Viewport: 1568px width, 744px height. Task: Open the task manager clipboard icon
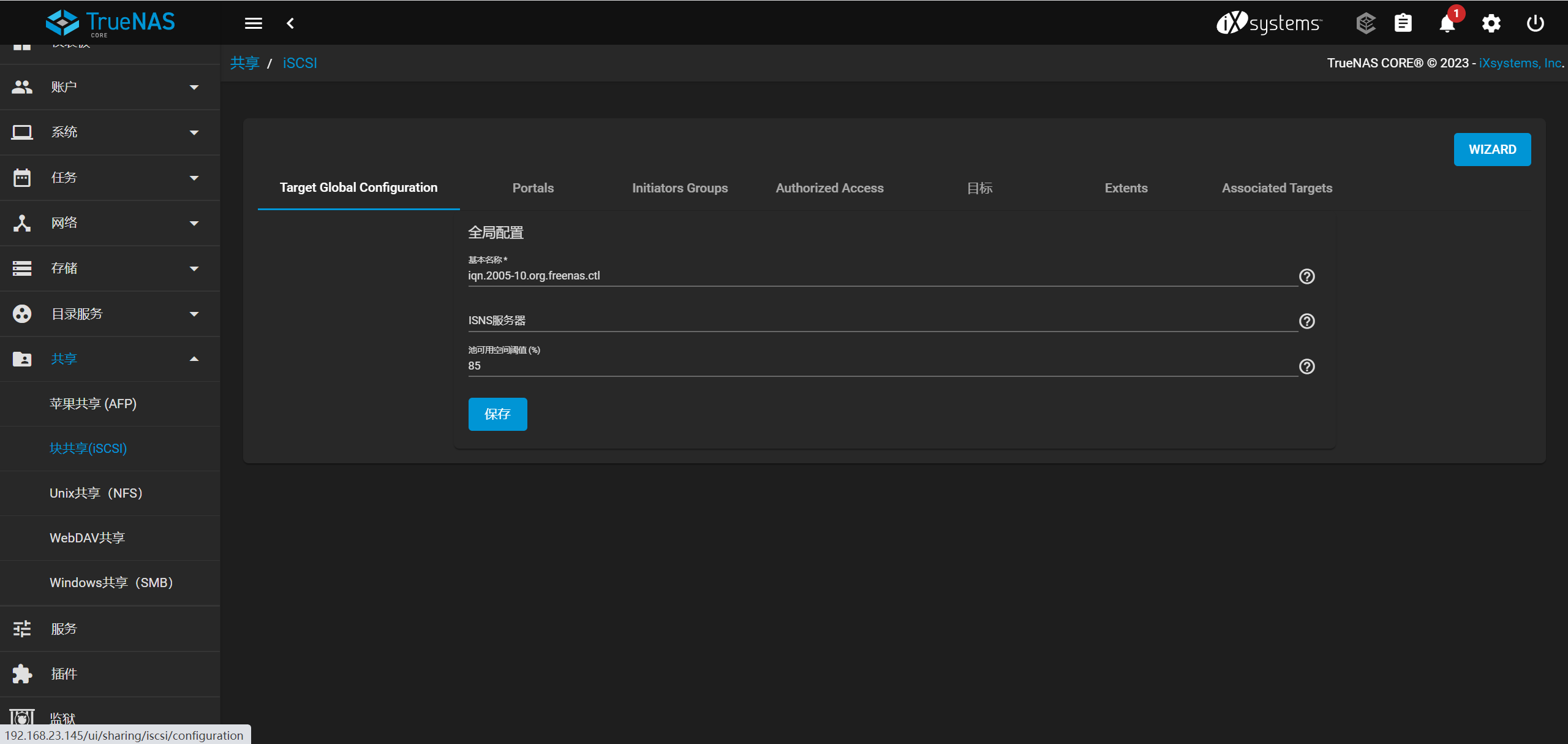1403,23
